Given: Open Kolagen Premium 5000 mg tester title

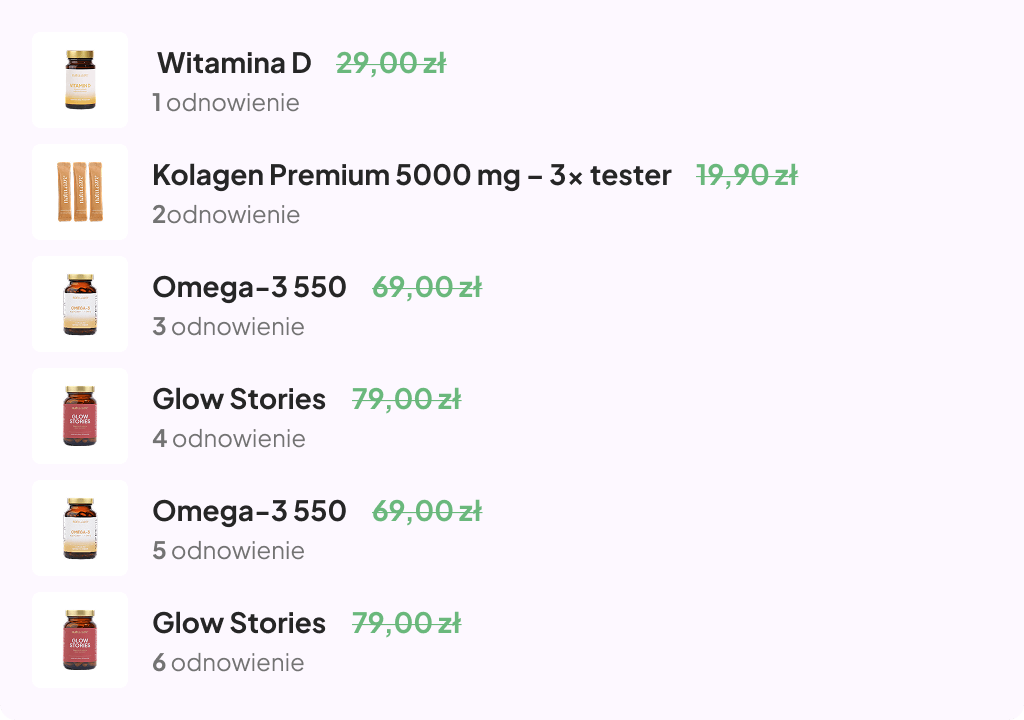Looking at the screenshot, I should [x=411, y=176].
